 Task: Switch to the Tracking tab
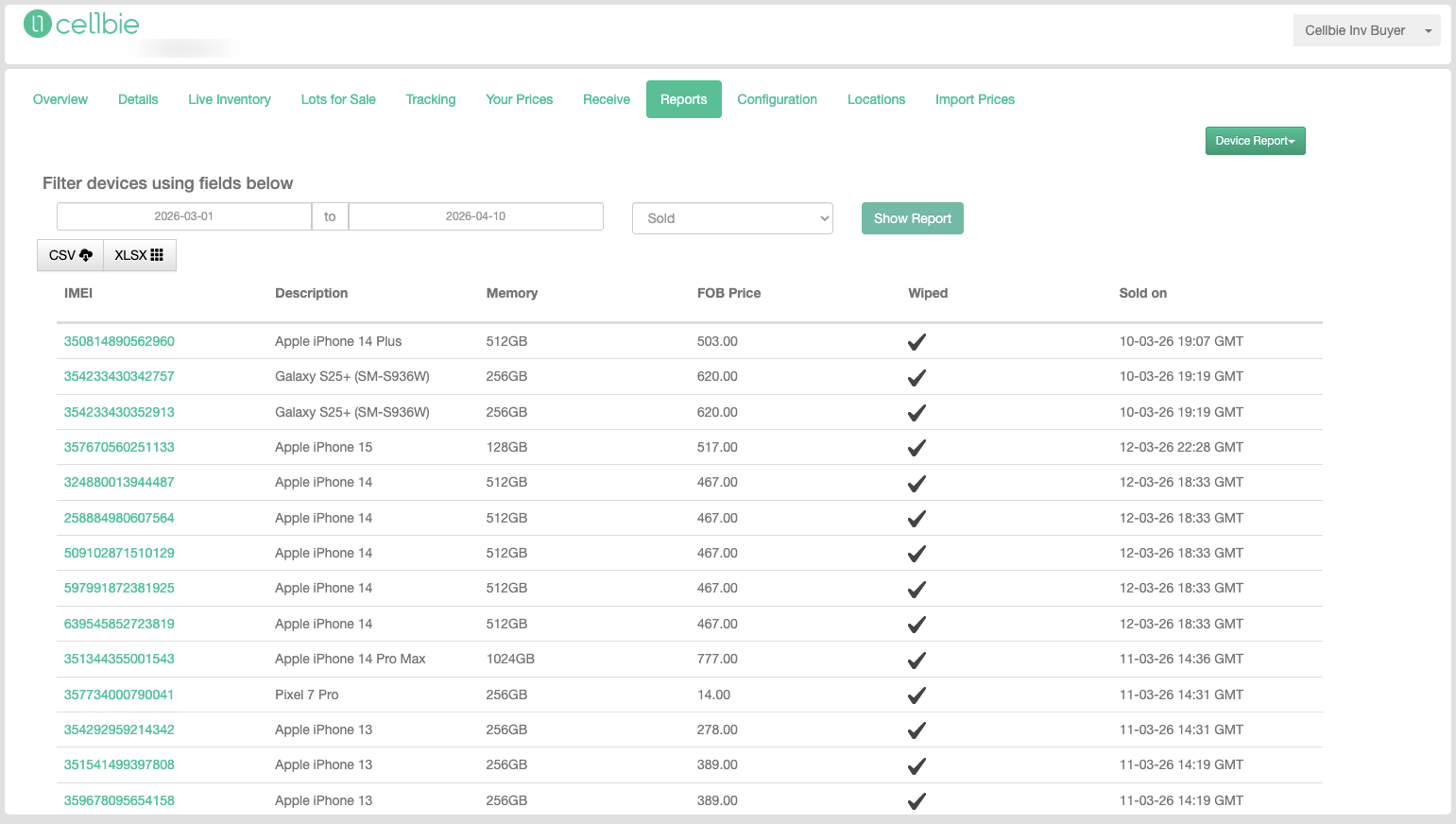click(431, 99)
